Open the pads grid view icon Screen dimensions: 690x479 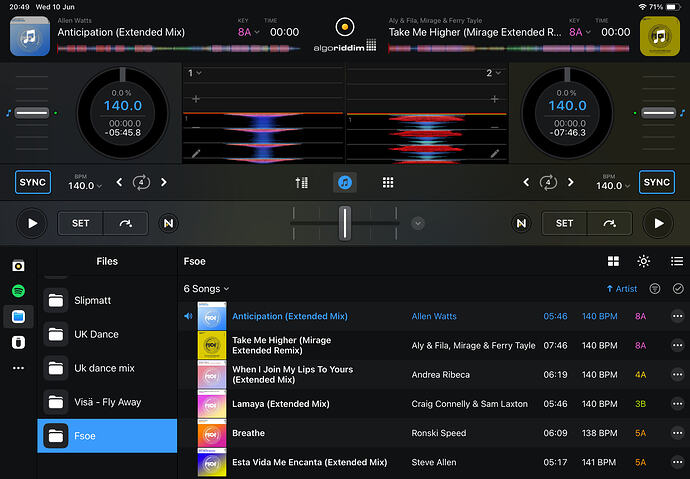[388, 183]
